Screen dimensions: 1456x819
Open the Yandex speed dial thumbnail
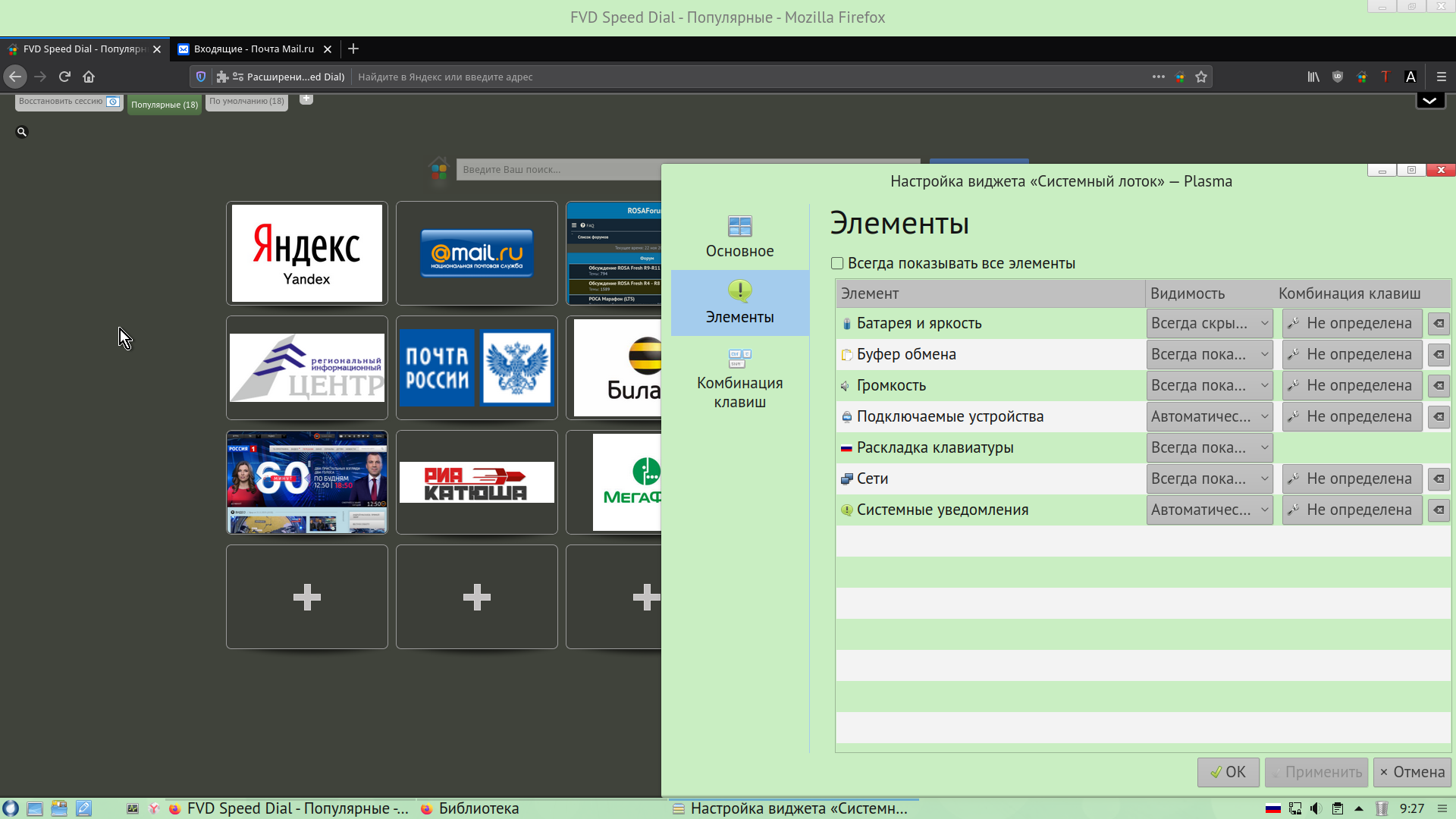[306, 253]
